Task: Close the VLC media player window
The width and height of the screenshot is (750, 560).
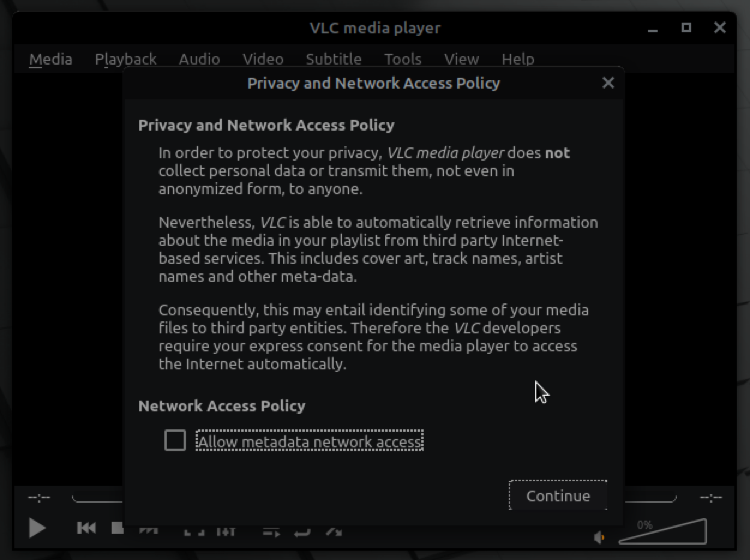Action: [720, 28]
